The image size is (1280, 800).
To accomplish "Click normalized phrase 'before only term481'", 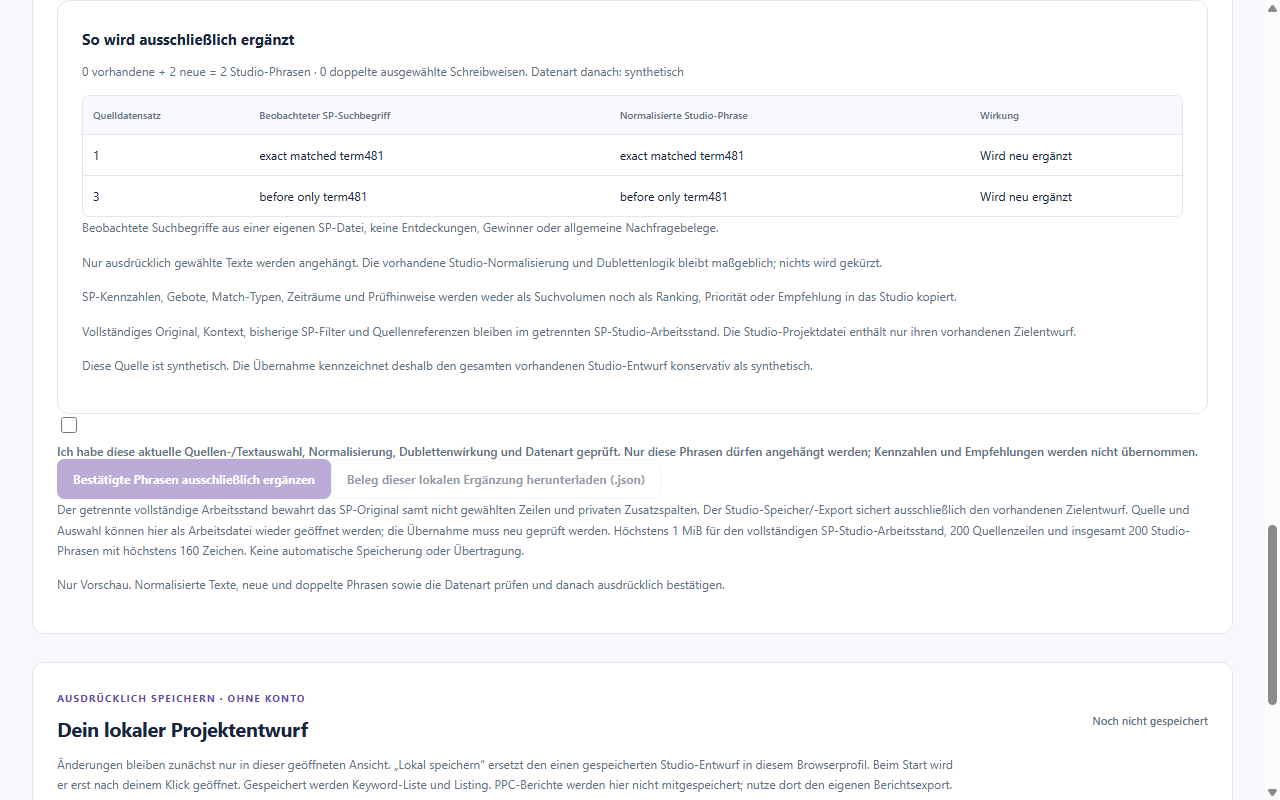I will [674, 197].
